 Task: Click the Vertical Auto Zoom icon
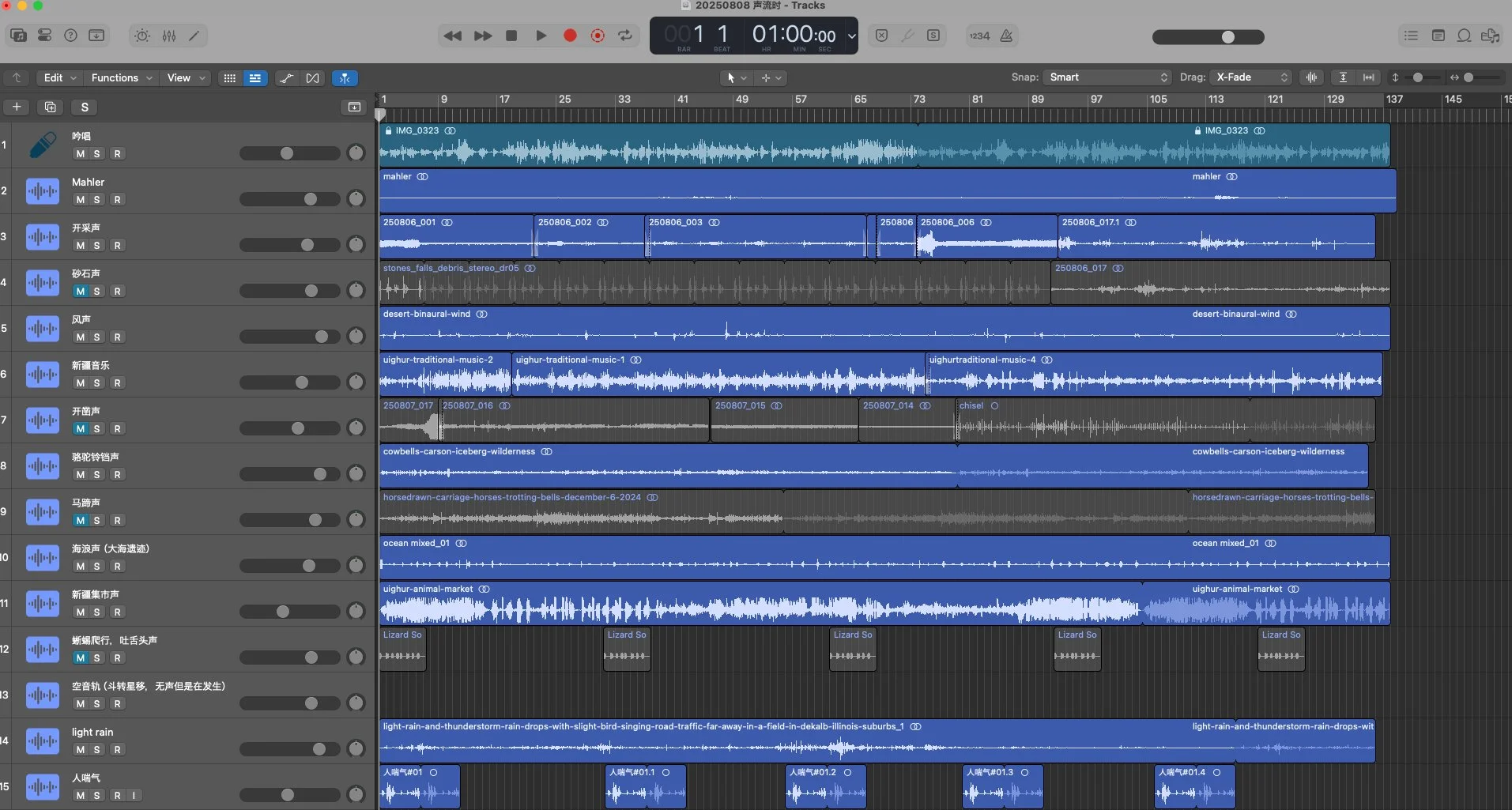click(x=1343, y=77)
